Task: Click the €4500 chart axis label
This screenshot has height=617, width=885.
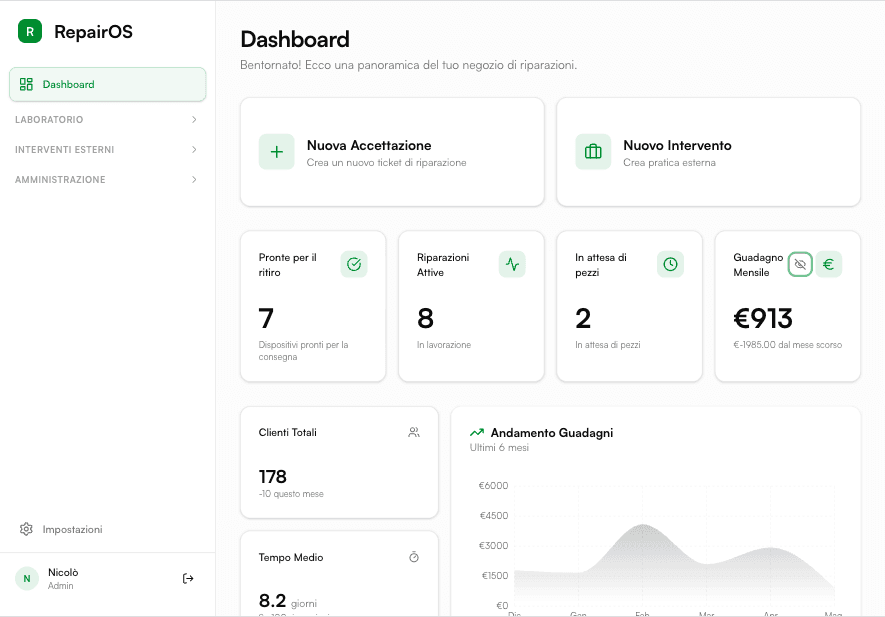Action: click(494, 515)
